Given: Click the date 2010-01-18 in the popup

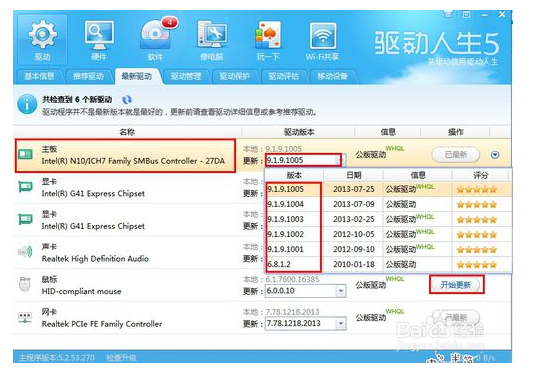Looking at the screenshot, I should [x=354, y=264].
